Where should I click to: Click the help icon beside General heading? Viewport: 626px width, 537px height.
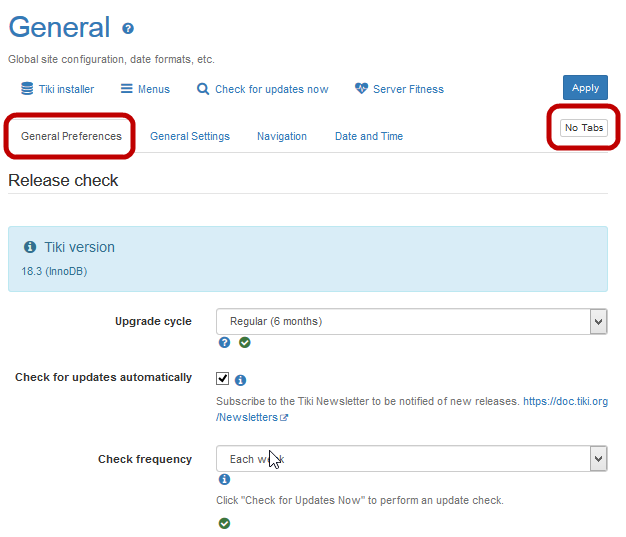click(128, 29)
